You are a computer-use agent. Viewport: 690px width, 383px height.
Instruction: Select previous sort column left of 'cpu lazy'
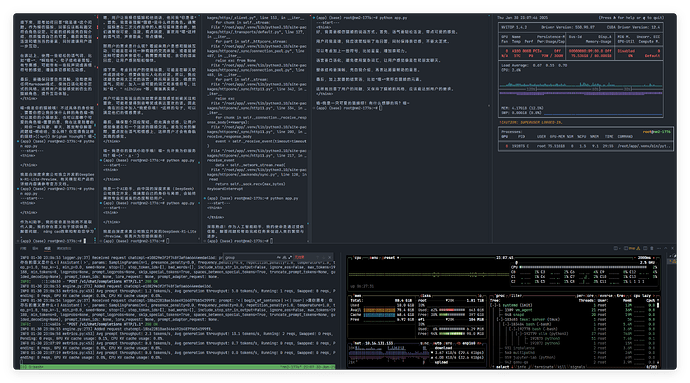[x=631, y=295]
